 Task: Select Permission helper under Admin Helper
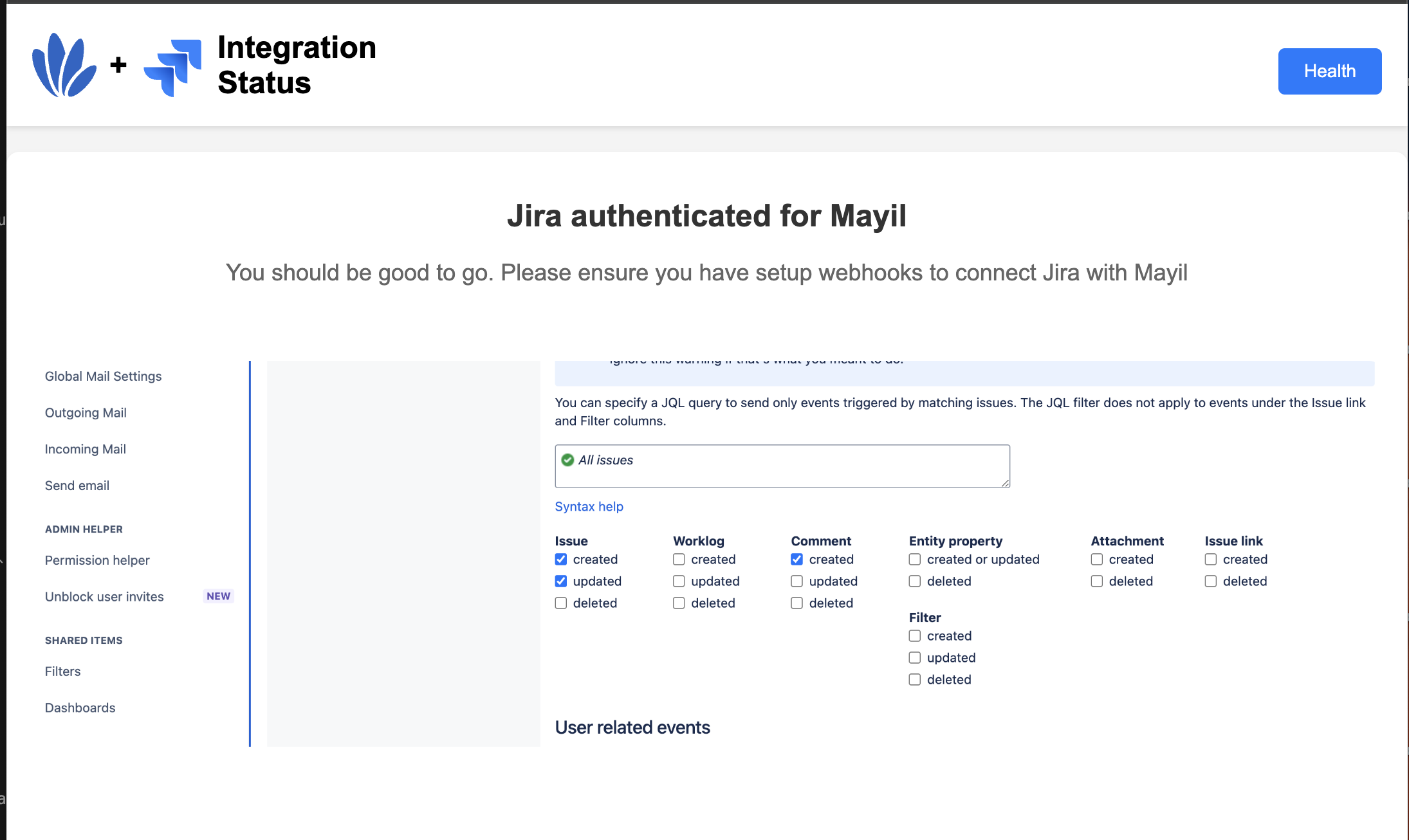click(x=97, y=560)
